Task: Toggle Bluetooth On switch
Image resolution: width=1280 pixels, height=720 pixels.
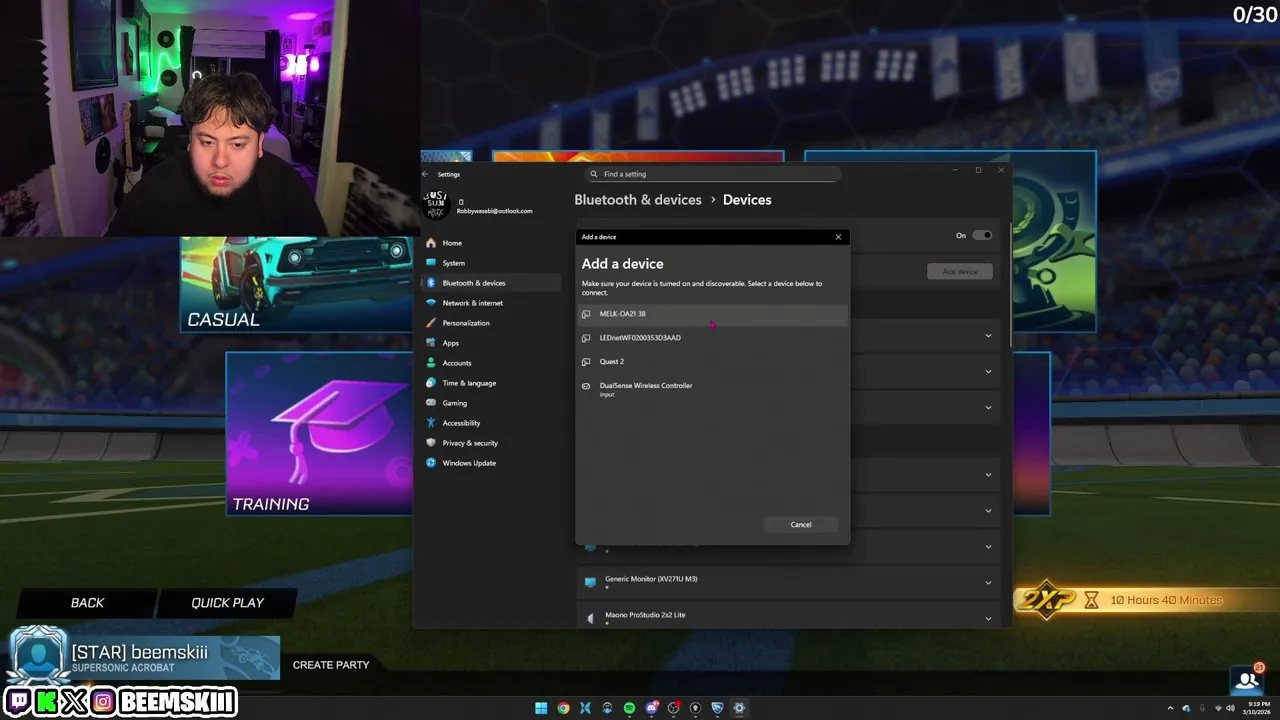Action: [x=982, y=235]
